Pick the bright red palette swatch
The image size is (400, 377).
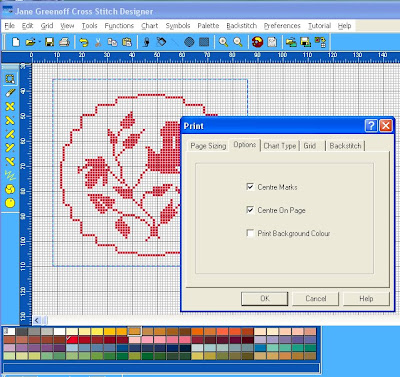[72, 340]
